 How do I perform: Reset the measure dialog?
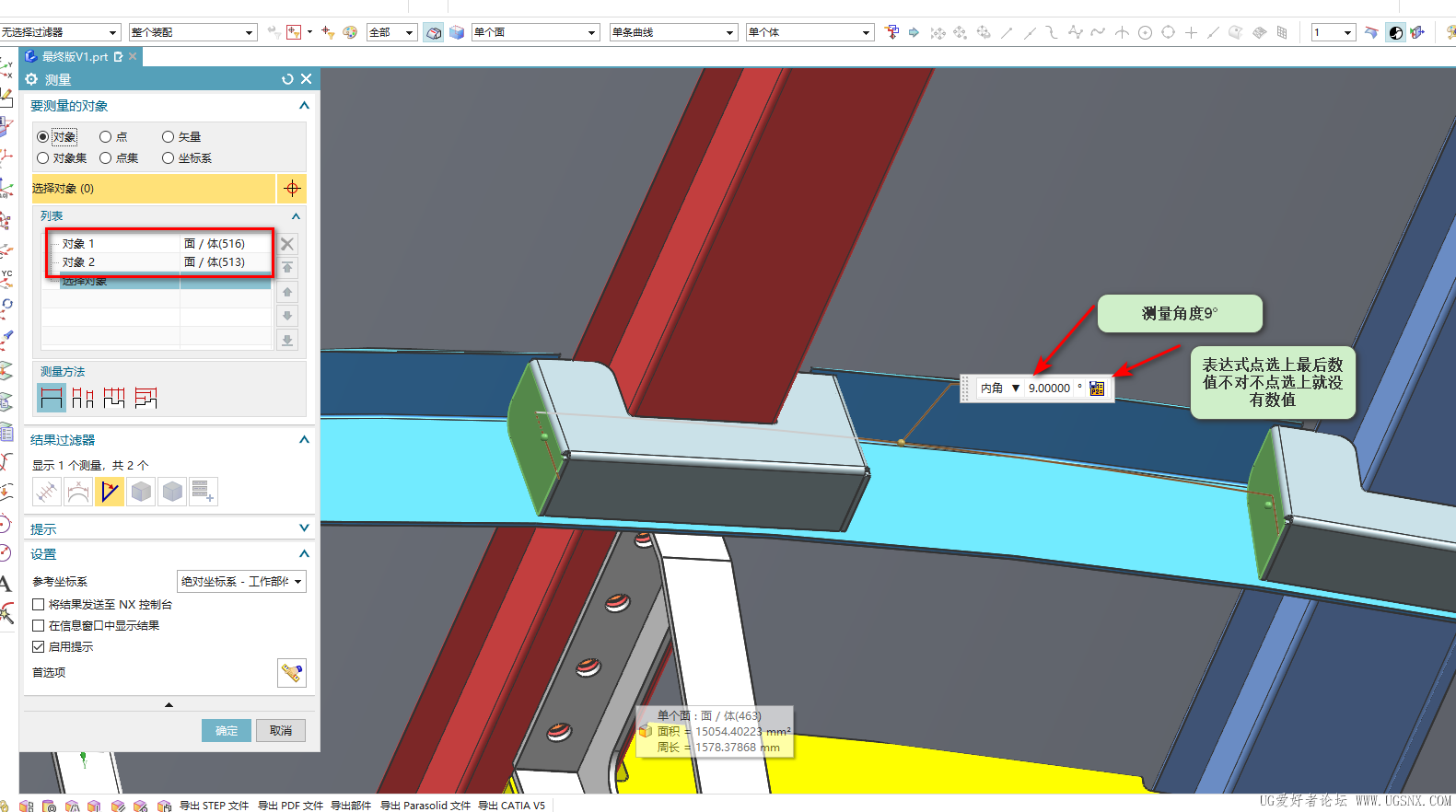(287, 80)
